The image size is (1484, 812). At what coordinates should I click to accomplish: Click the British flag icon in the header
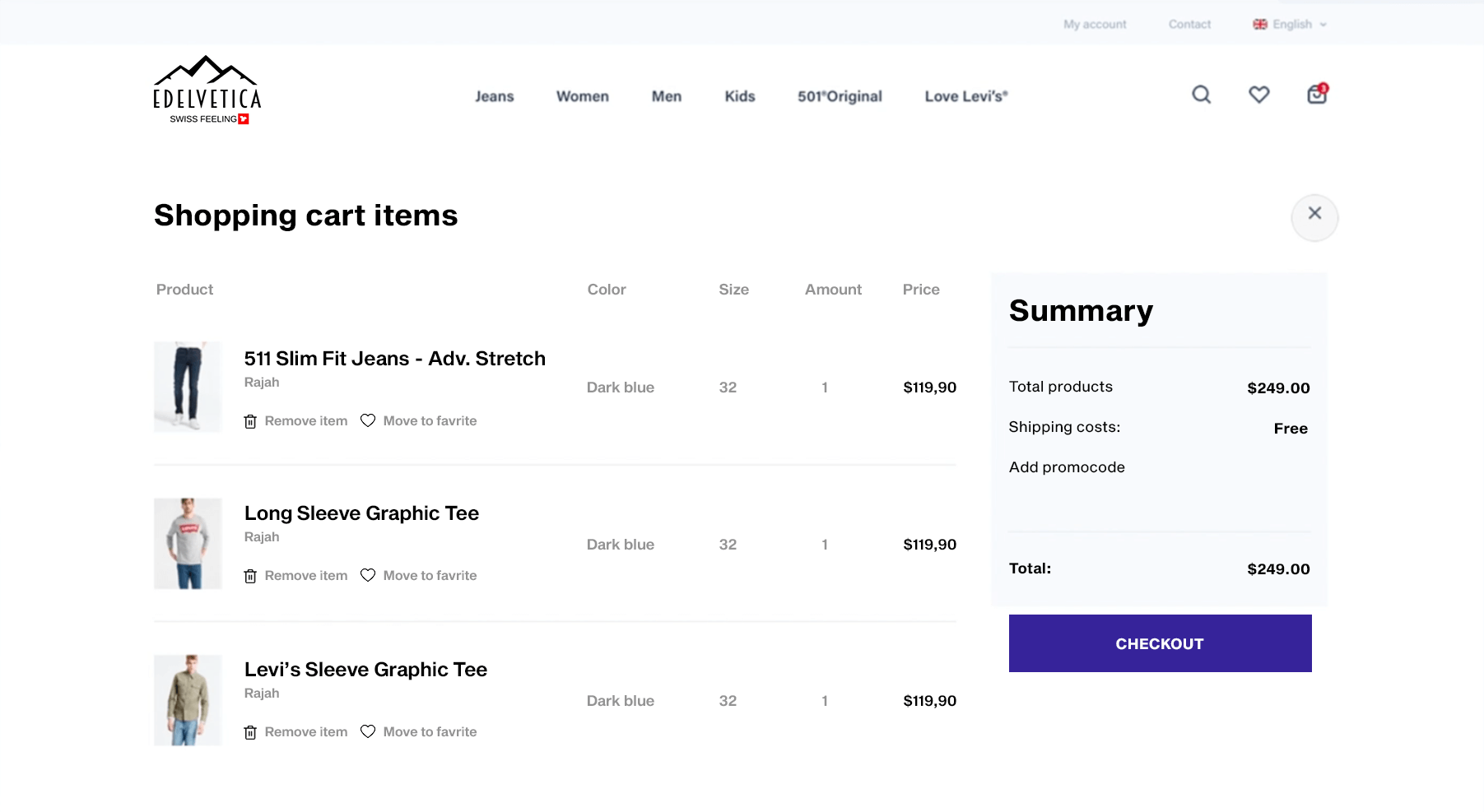click(x=1259, y=24)
